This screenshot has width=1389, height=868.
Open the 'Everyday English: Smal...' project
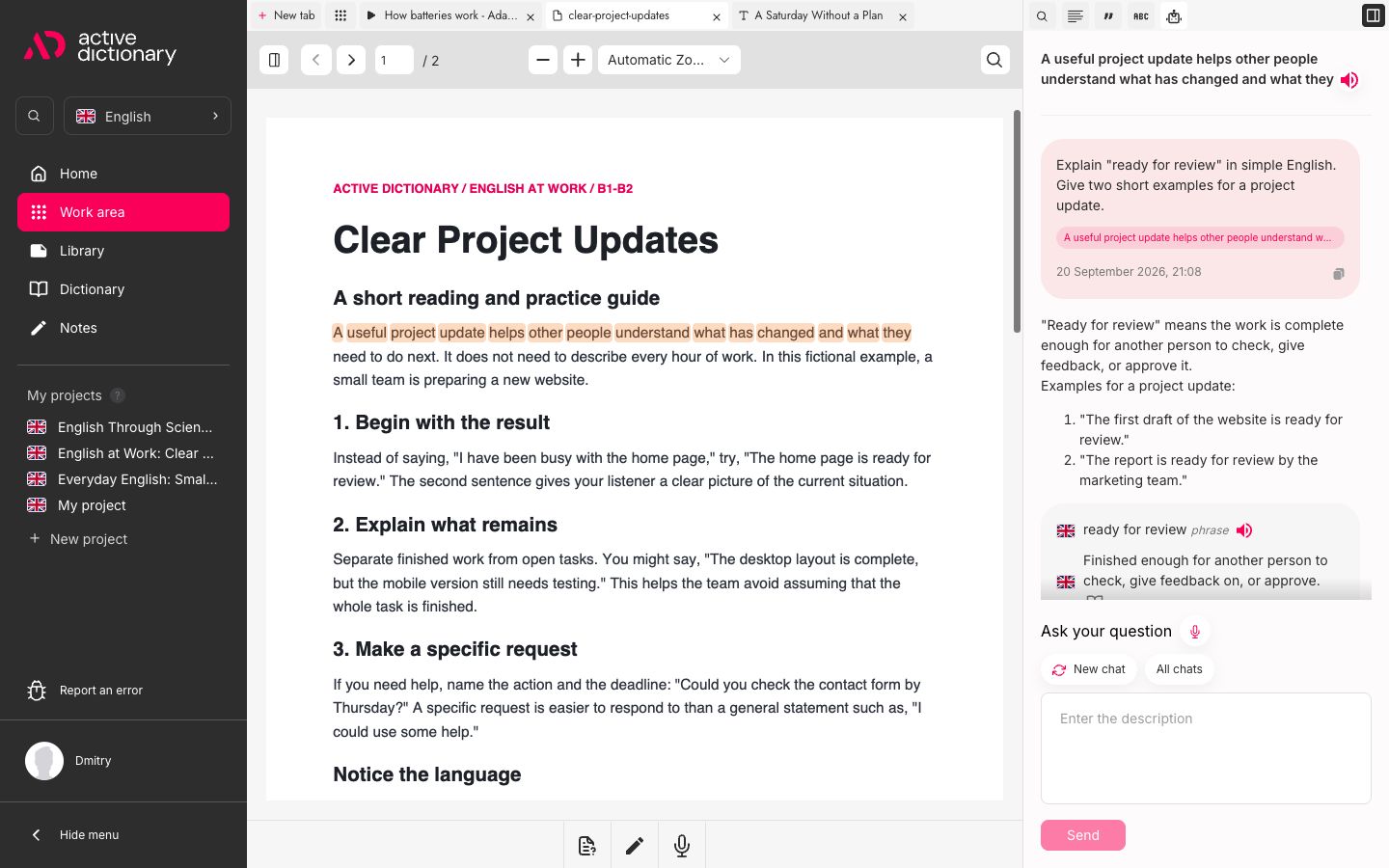[x=123, y=479]
